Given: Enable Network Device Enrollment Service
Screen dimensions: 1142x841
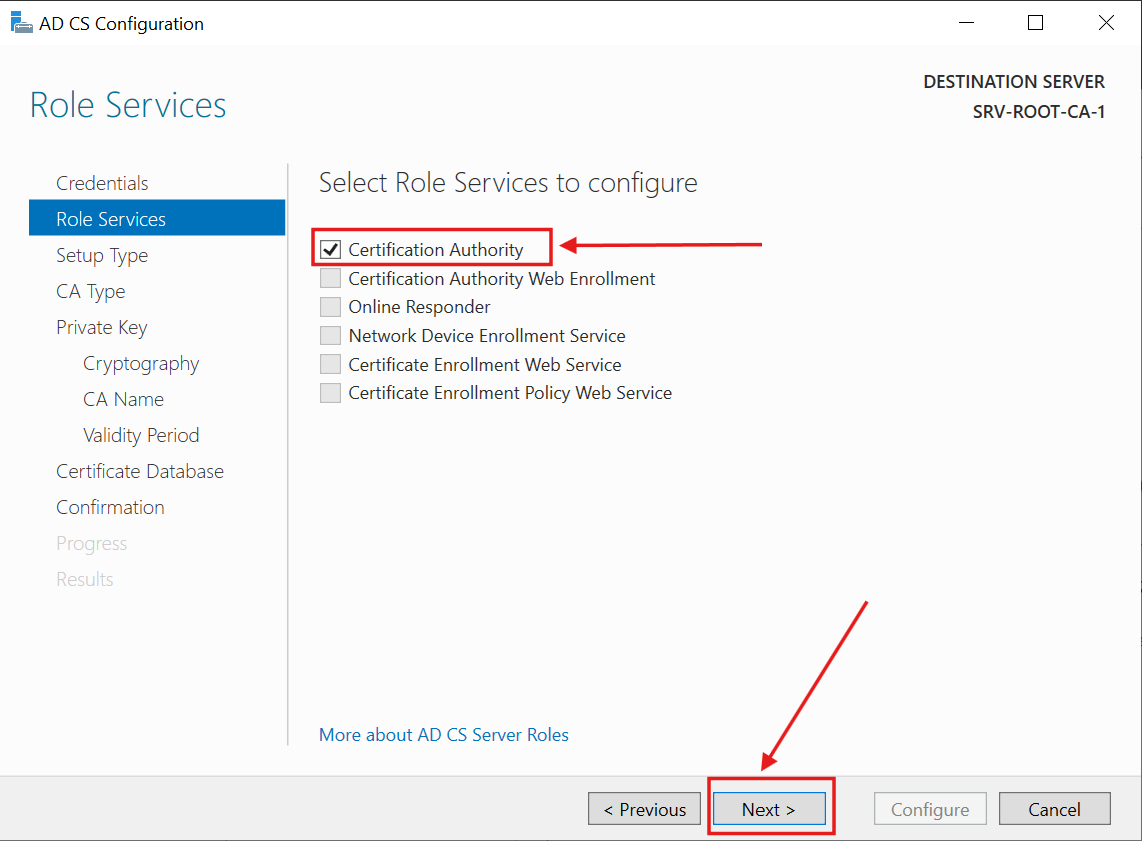Looking at the screenshot, I should 330,335.
